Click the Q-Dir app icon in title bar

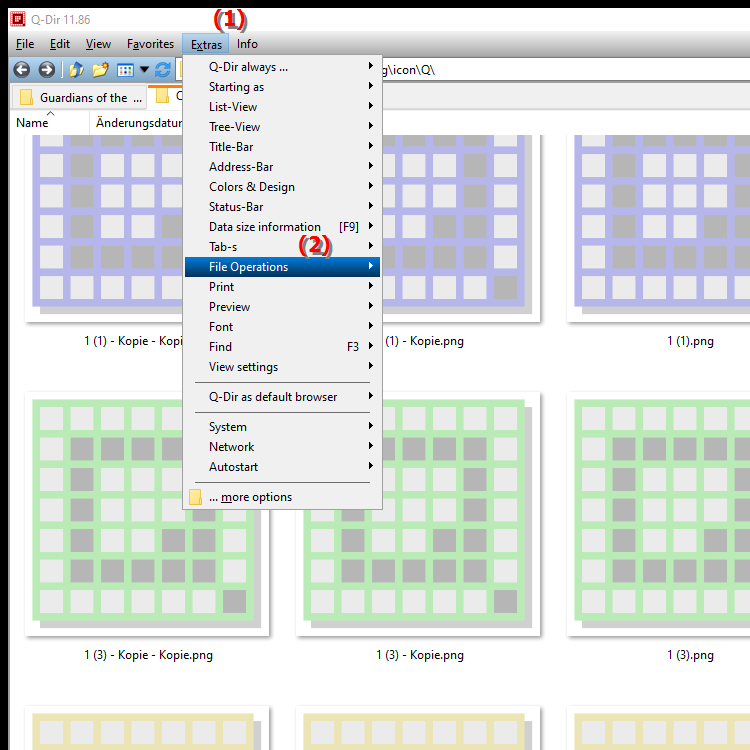pos(18,19)
